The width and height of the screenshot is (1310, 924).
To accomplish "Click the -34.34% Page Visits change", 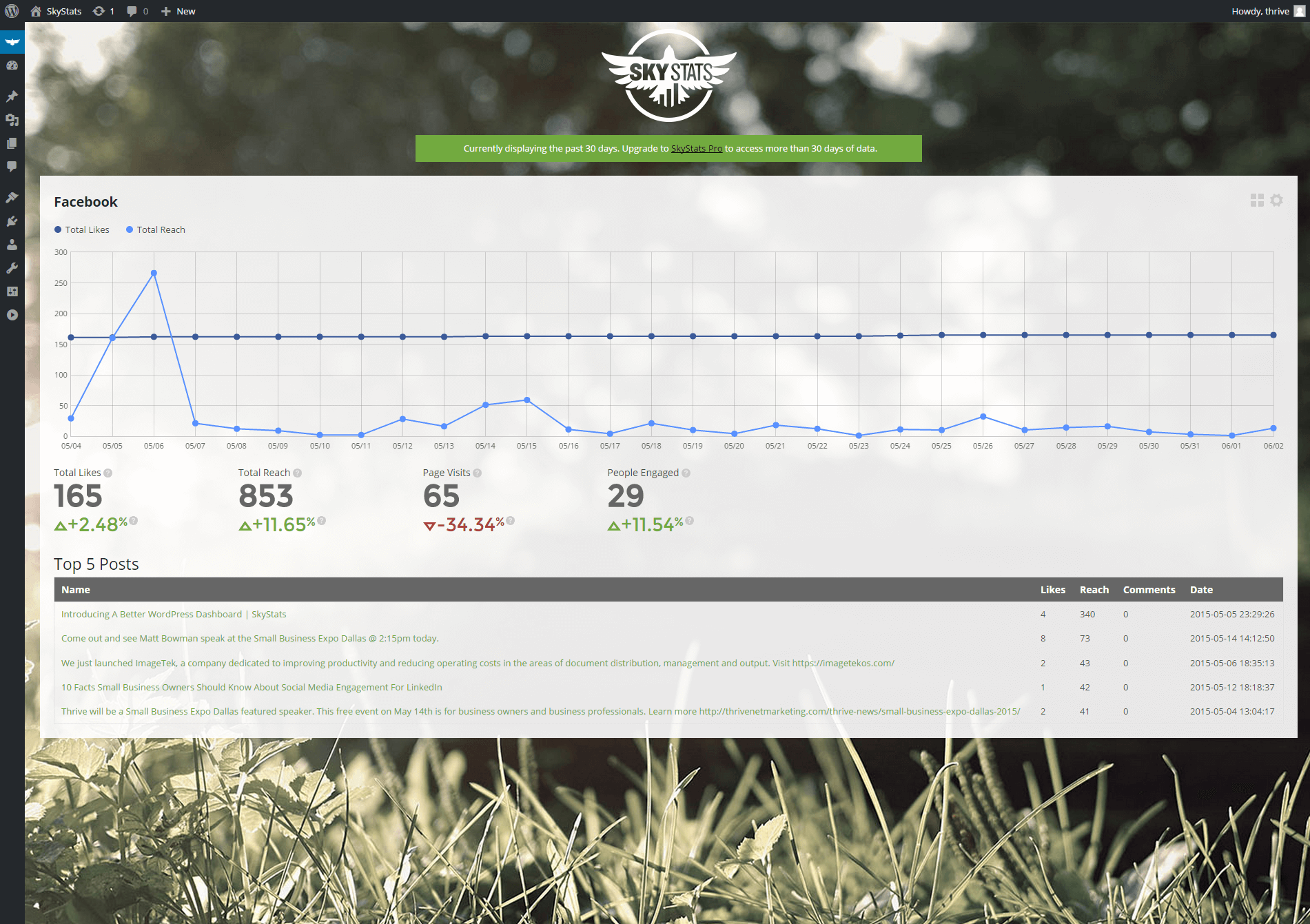I will tap(464, 525).
